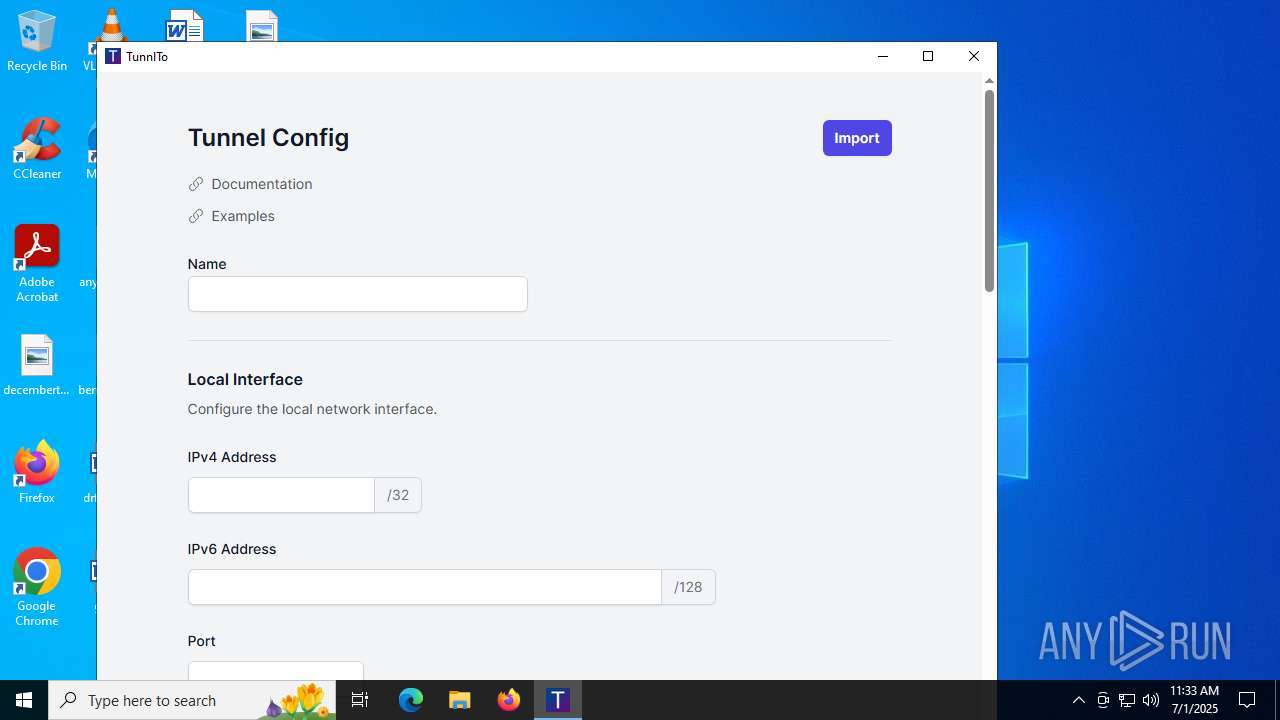Open File Explorer from the taskbar
Screen dimensions: 1280x720
click(x=460, y=700)
